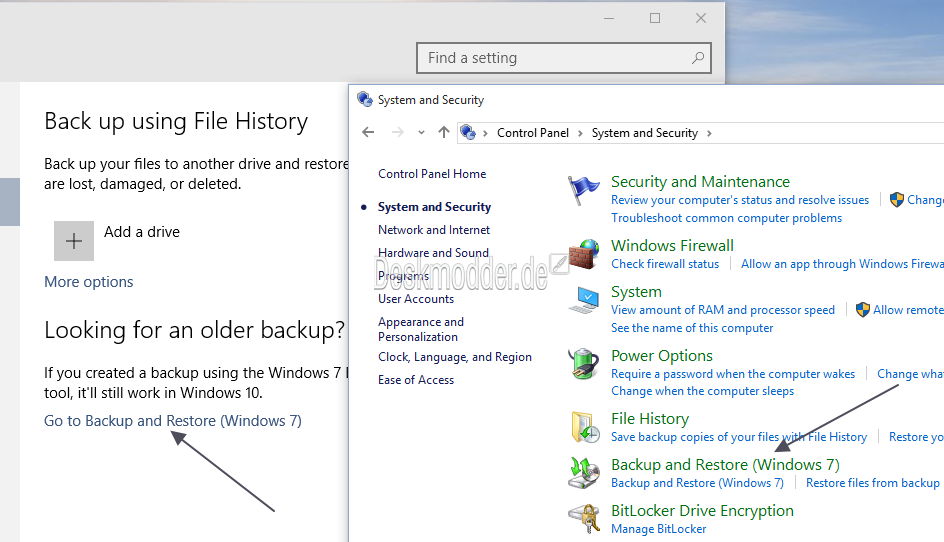The image size is (944, 542).
Task: Click the Windows Firewall brick wall icon
Action: click(x=584, y=254)
